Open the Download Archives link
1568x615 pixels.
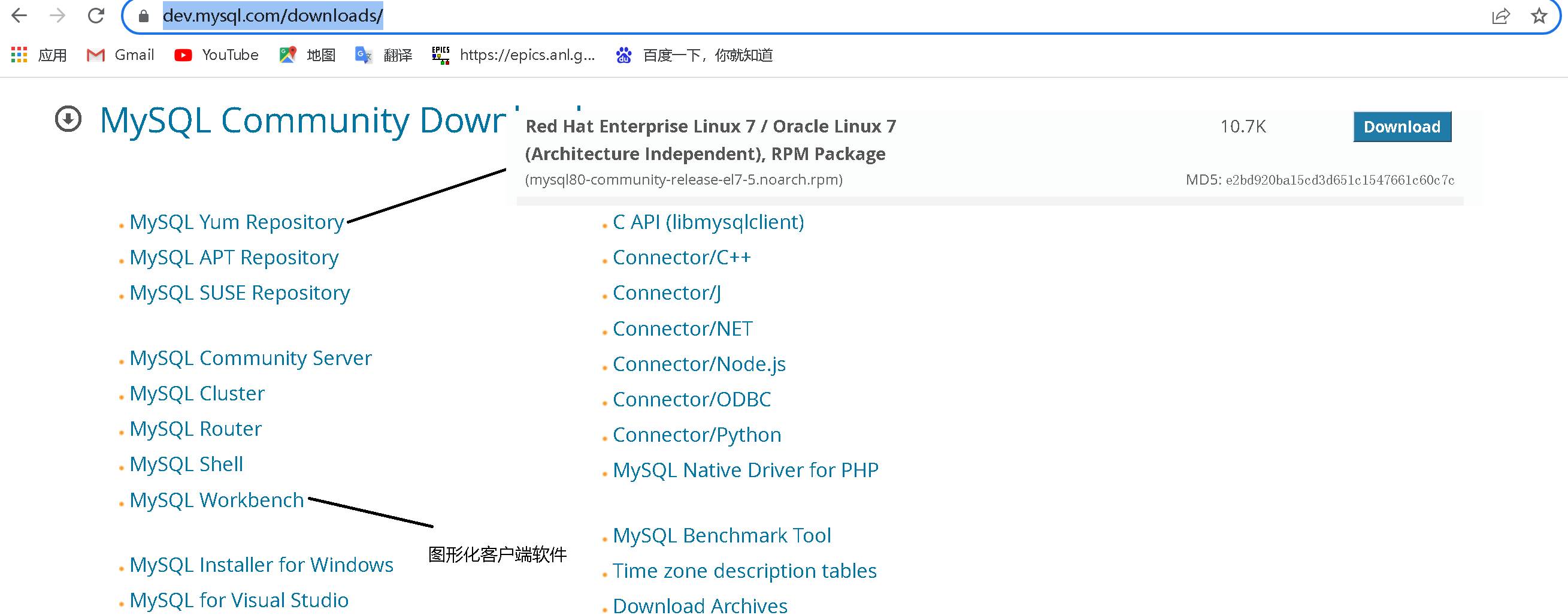[700, 605]
